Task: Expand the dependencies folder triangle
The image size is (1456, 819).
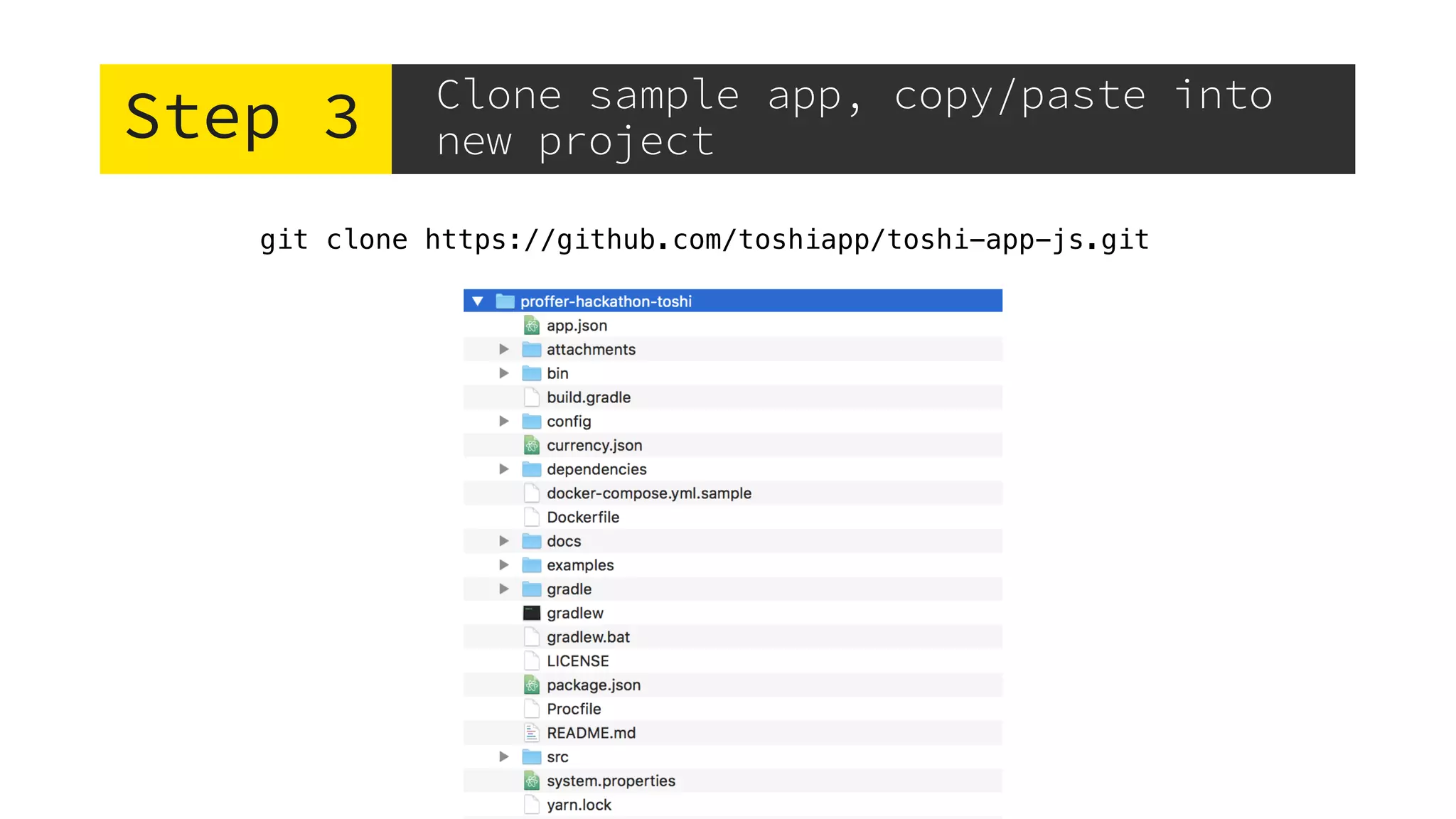Action: tap(504, 469)
